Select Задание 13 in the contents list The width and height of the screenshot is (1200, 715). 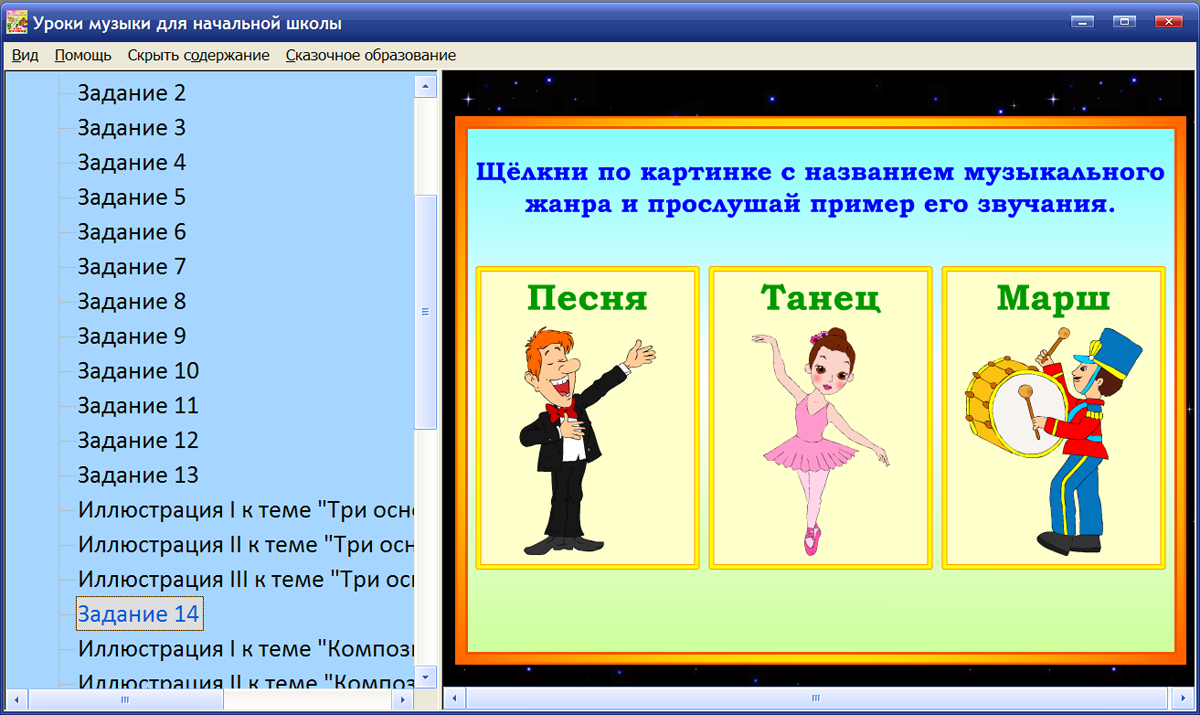pyautogui.click(x=138, y=475)
